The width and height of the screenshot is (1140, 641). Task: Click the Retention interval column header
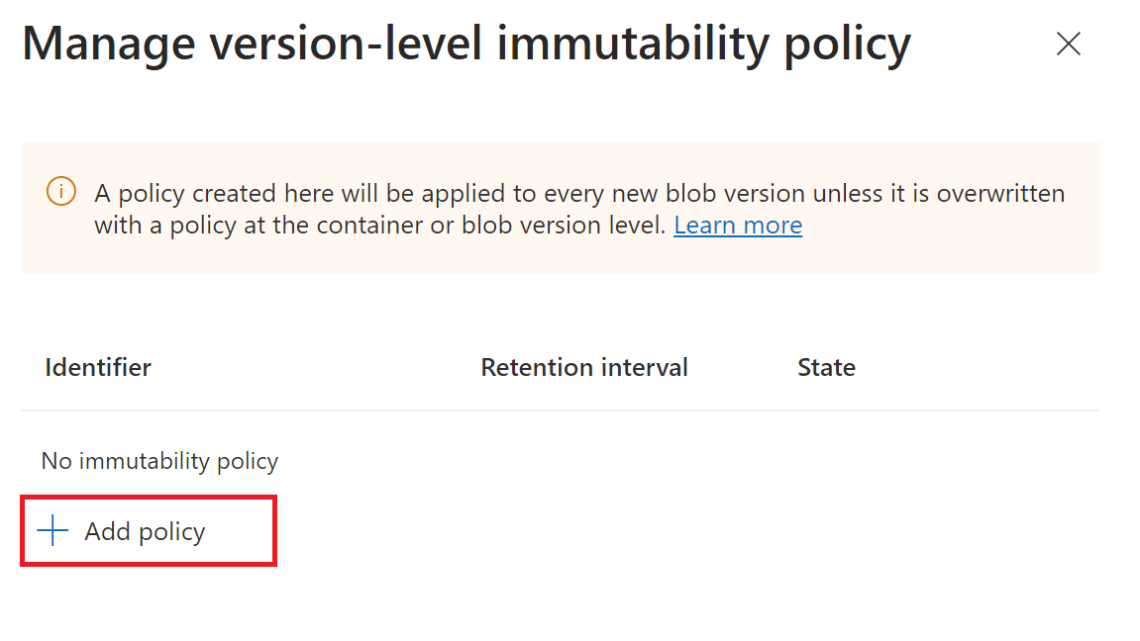click(x=584, y=367)
